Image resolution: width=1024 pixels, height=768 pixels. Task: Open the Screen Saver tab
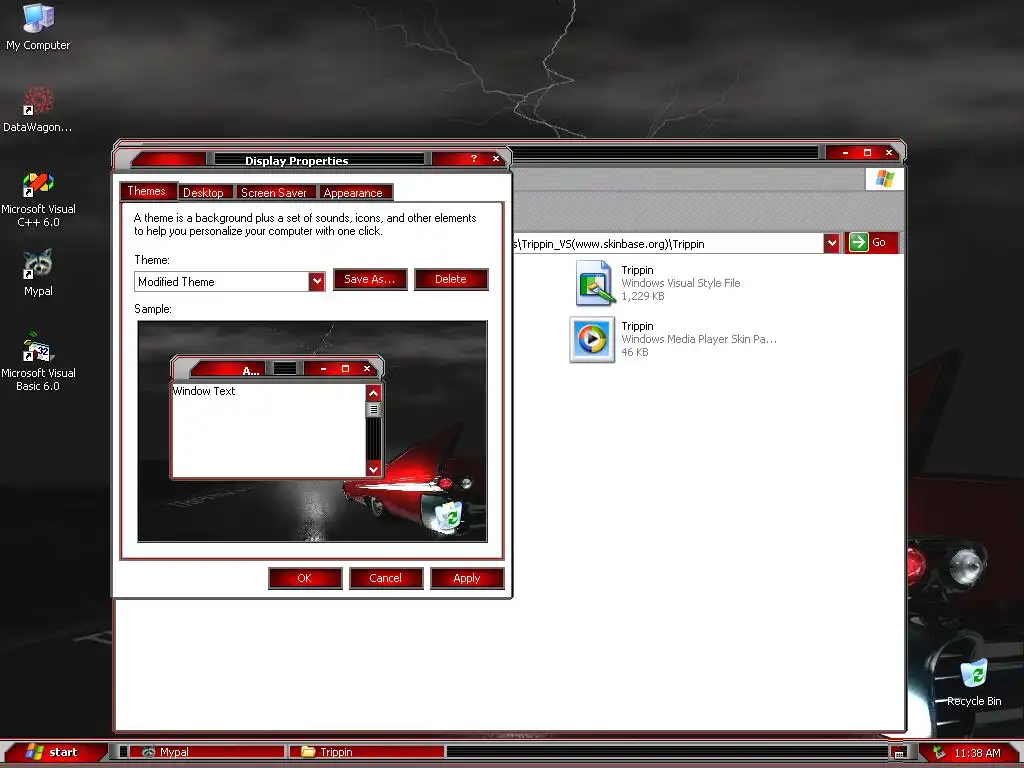click(274, 193)
